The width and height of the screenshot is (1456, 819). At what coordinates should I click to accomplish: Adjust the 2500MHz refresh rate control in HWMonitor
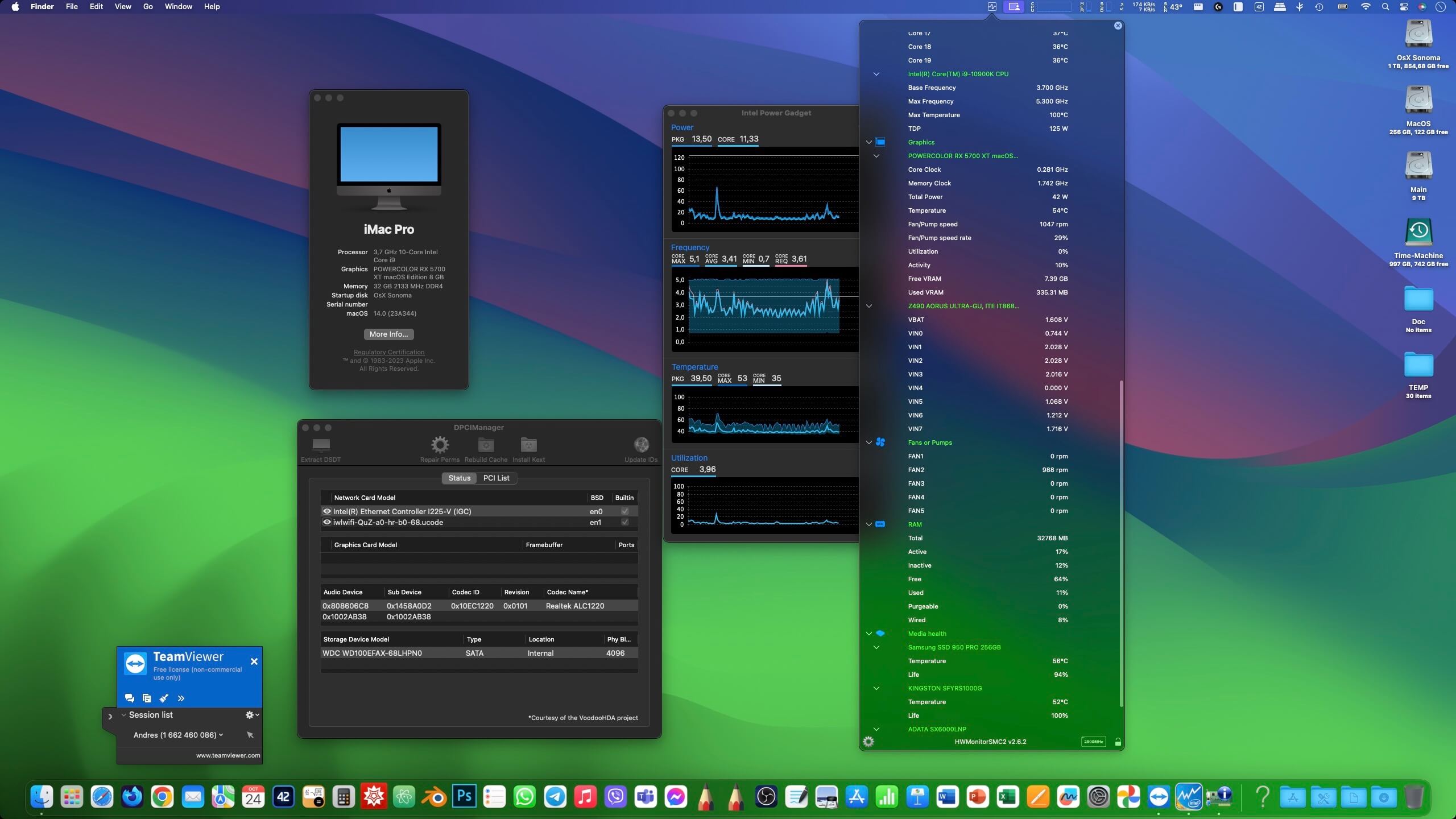tap(1093, 742)
